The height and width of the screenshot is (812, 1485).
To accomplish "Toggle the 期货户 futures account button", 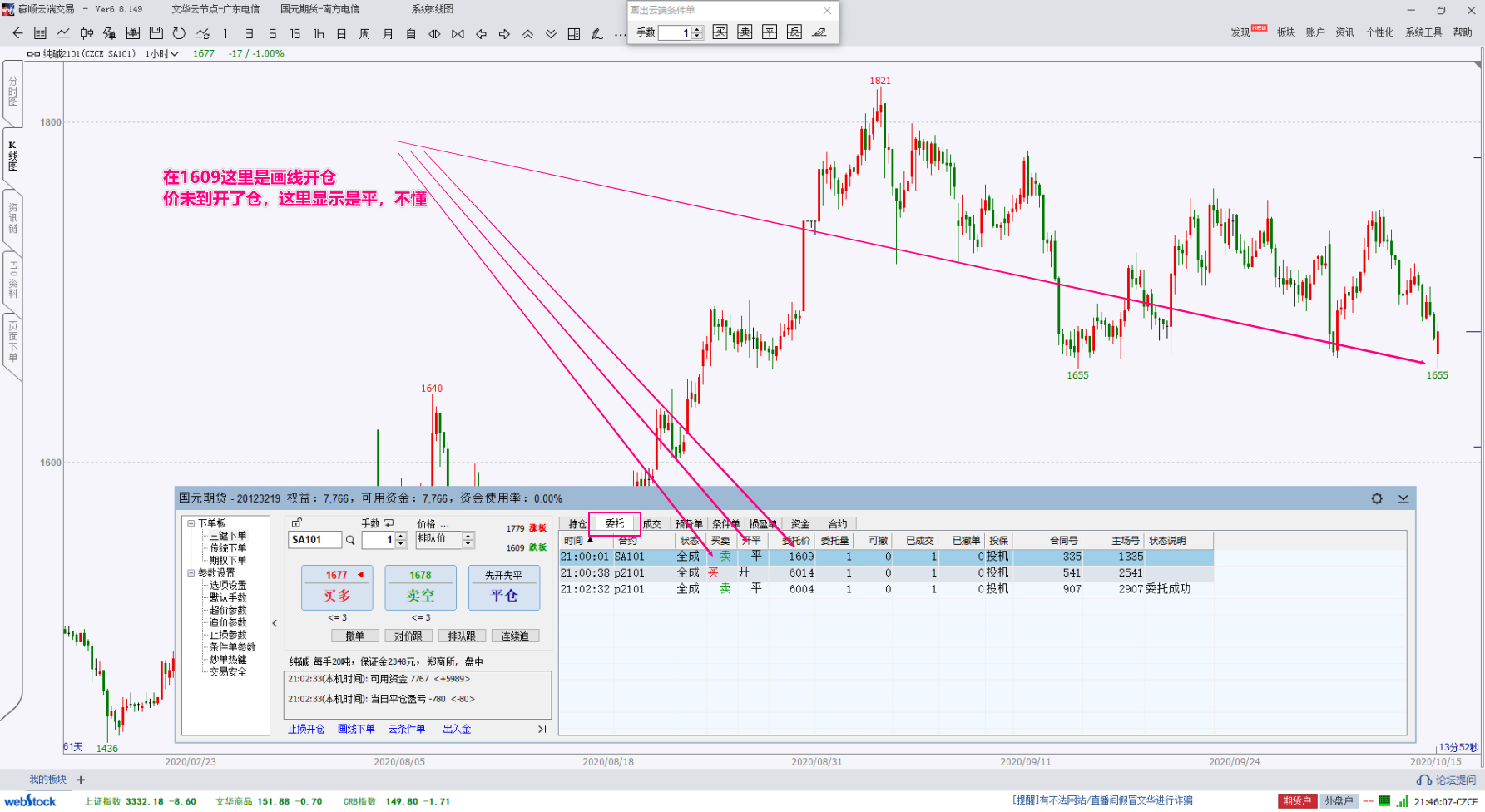I will click(1297, 801).
